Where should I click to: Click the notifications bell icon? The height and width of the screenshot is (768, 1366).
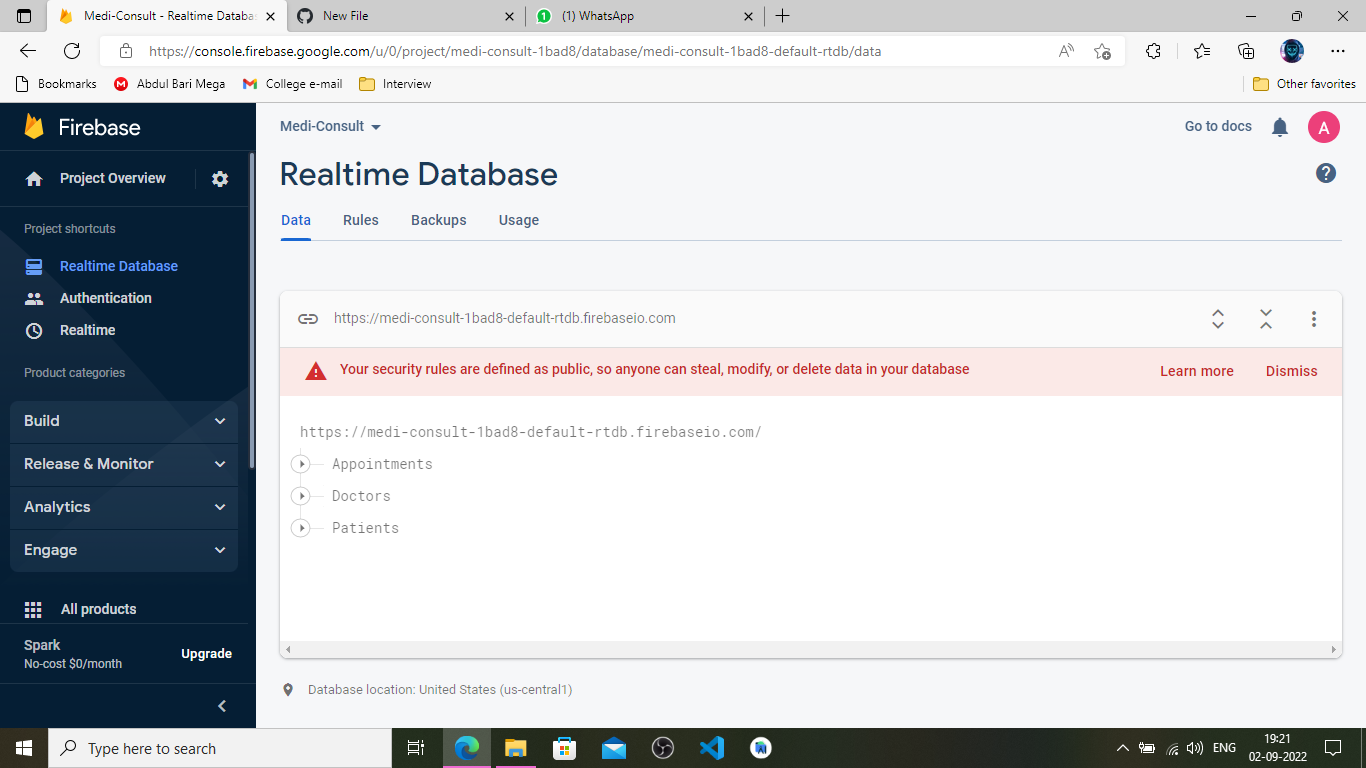pyautogui.click(x=1279, y=127)
